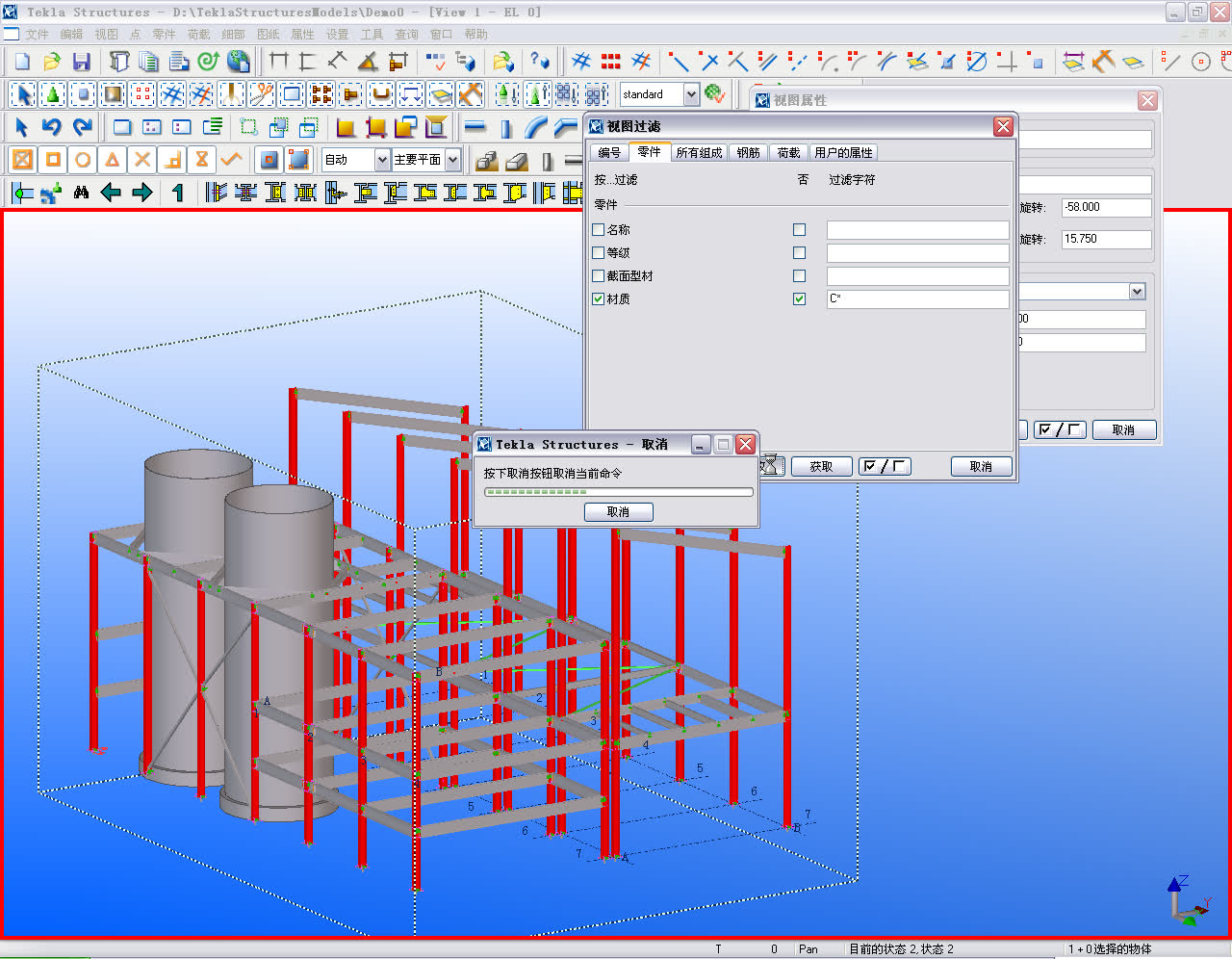Click the 材质 filter text field containing C*

[x=917, y=299]
